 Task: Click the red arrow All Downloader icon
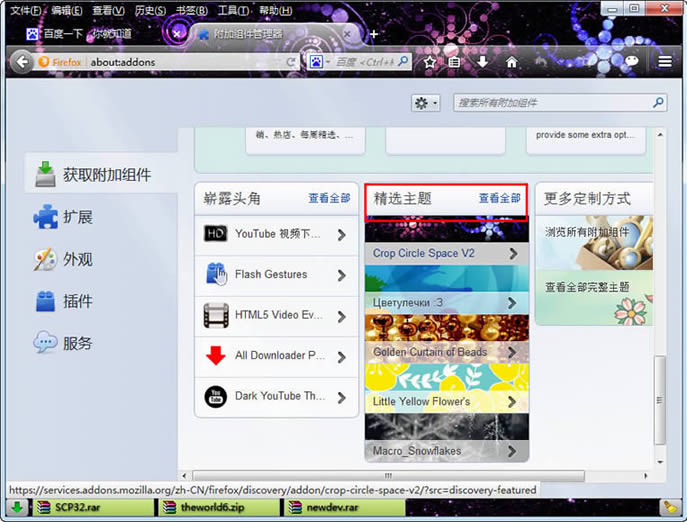216,355
